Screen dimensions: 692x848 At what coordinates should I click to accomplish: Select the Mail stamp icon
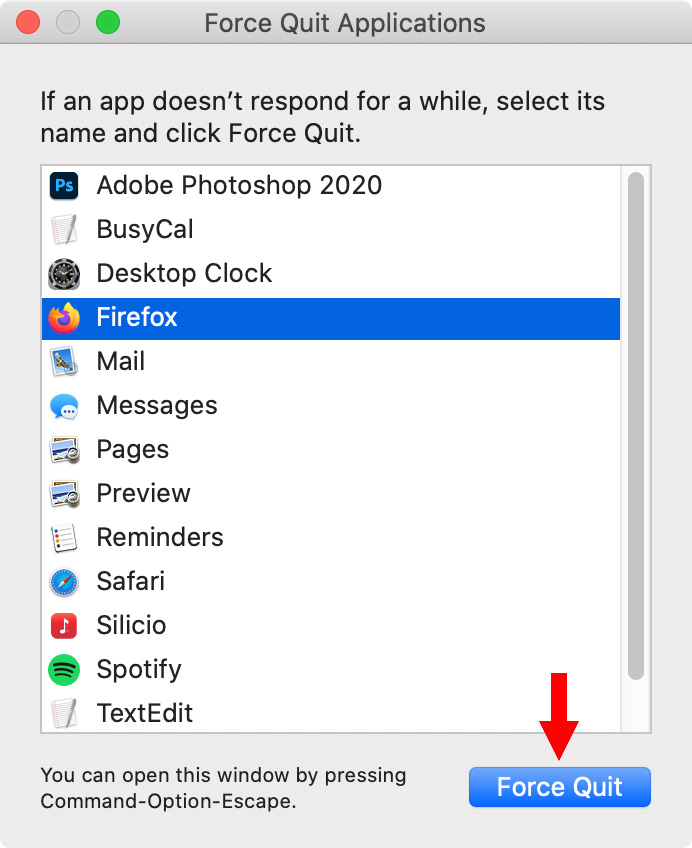[x=64, y=362]
